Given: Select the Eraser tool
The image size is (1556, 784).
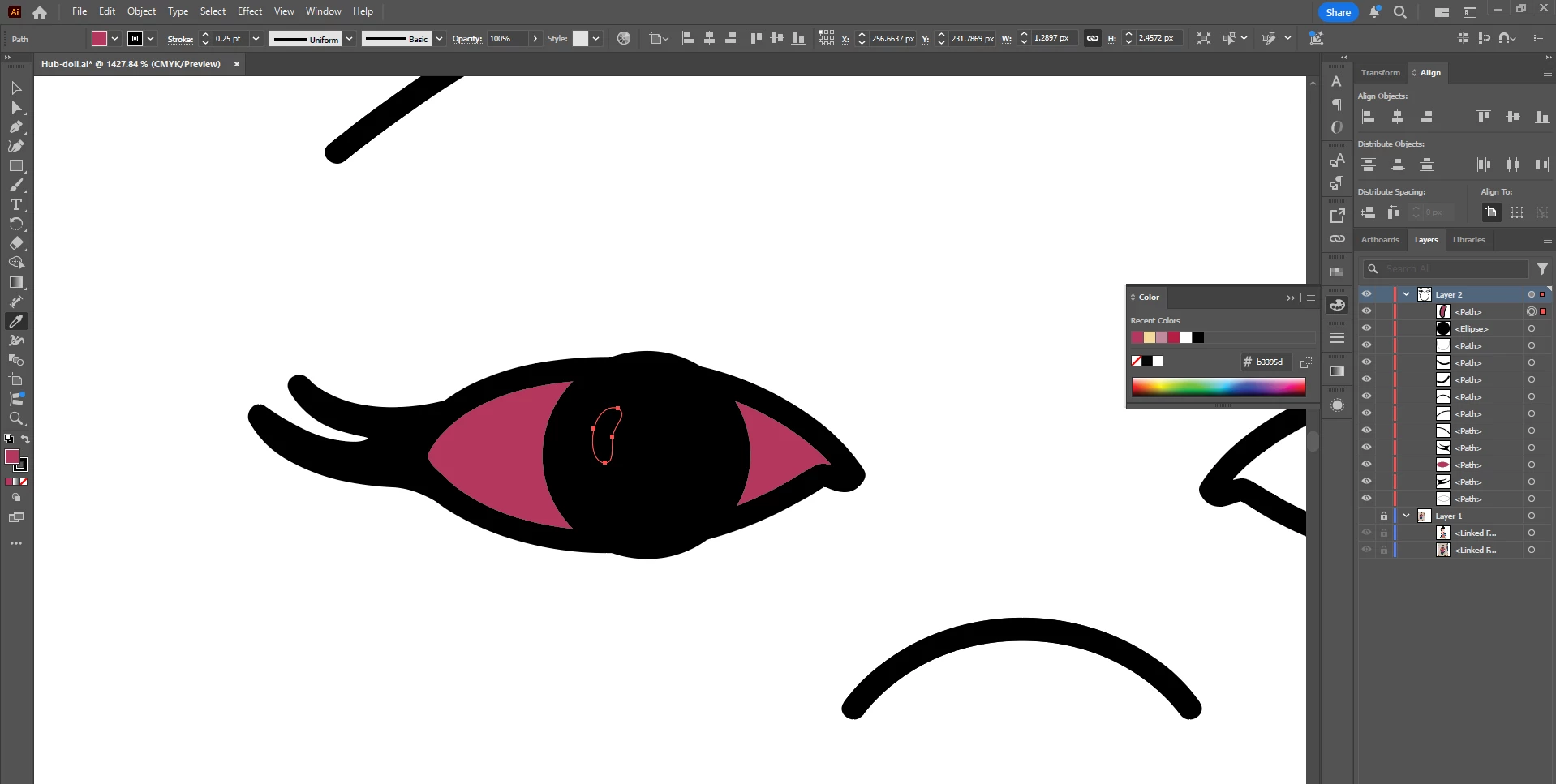Looking at the screenshot, I should coord(16,243).
